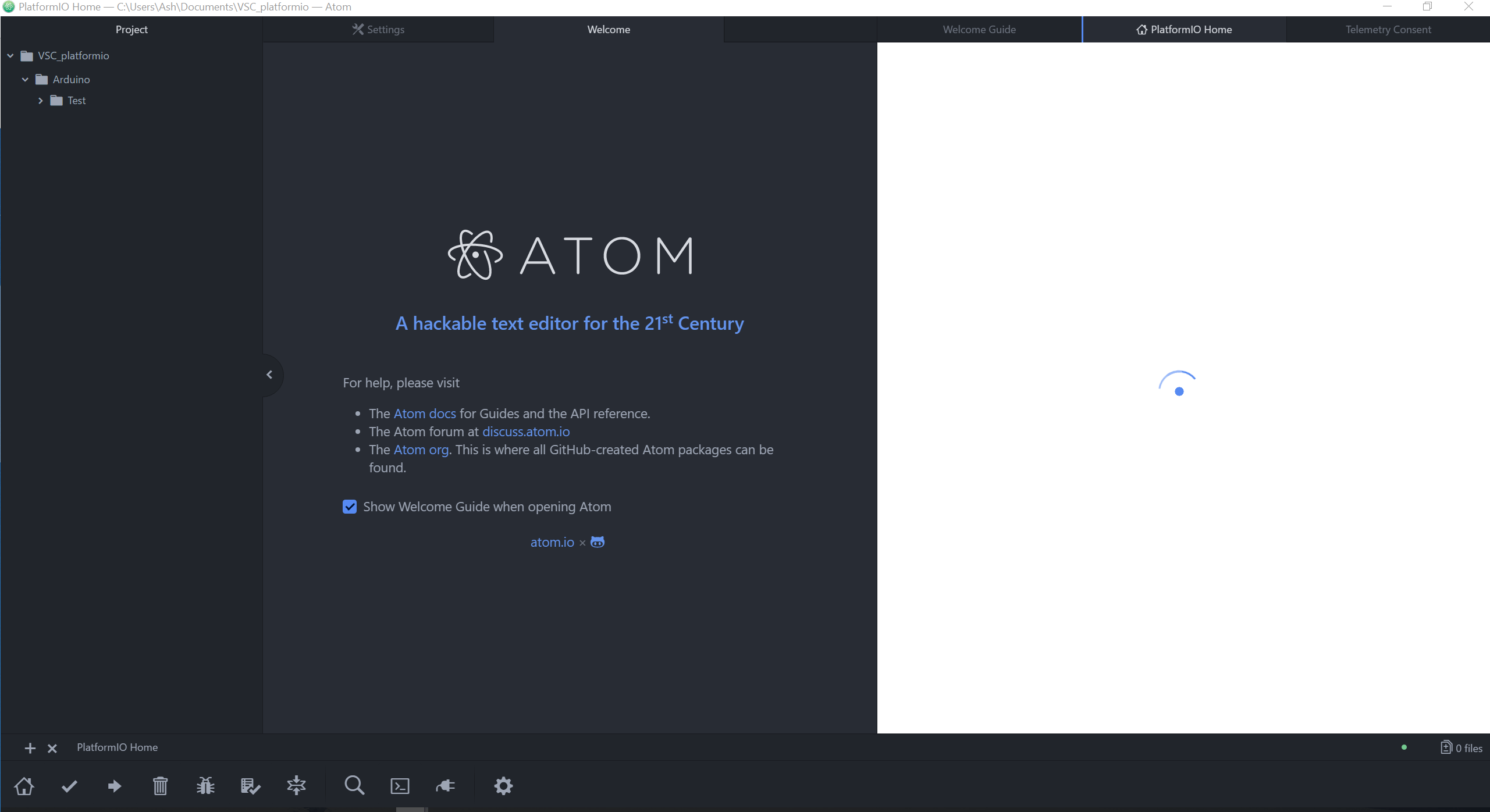Viewport: 1490px width, 812px height.
Task: Open the discuss.atom.io forum link
Action: click(x=526, y=432)
